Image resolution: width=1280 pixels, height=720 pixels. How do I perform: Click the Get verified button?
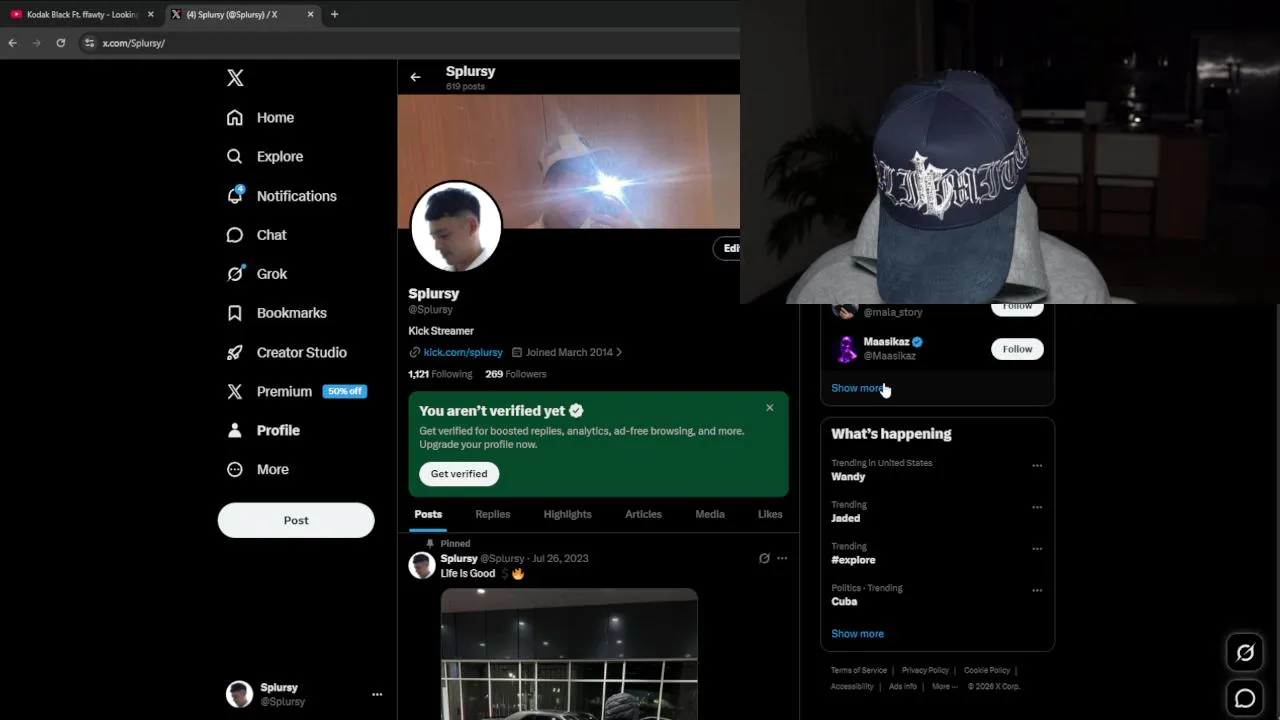(459, 474)
